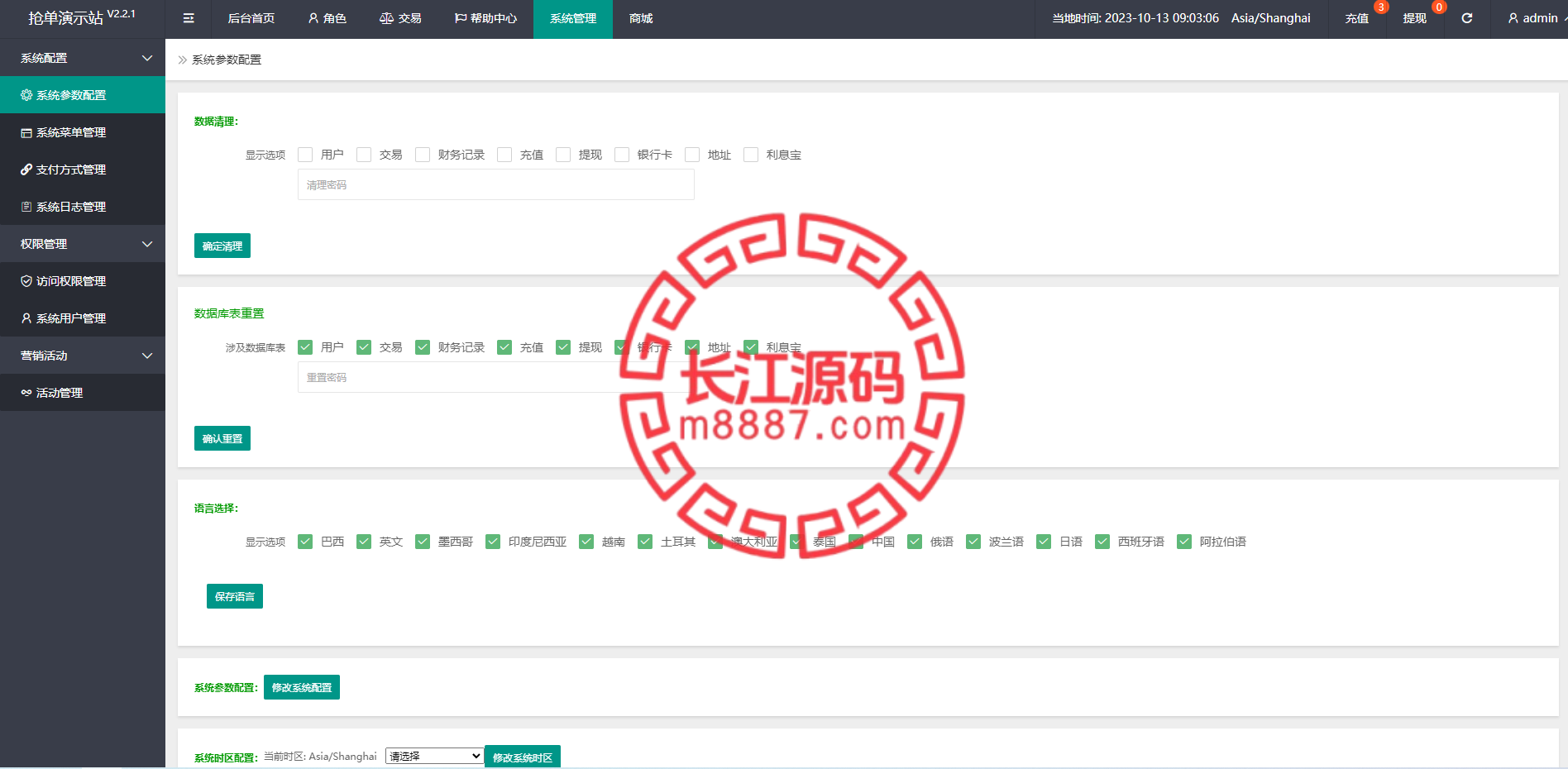The image size is (1568, 769).
Task: Click the 保存语言 button
Action: coord(235,596)
